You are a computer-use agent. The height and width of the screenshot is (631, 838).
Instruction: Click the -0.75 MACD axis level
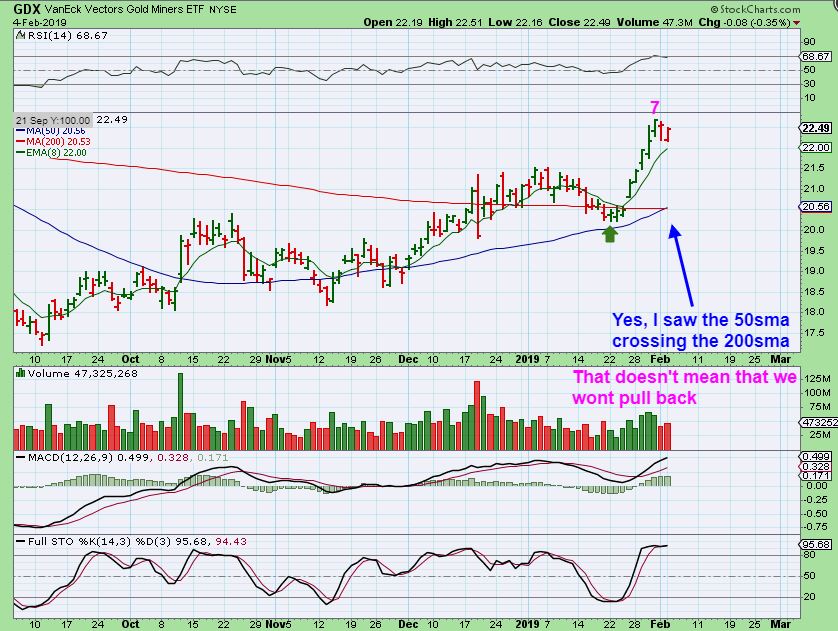tap(816, 527)
